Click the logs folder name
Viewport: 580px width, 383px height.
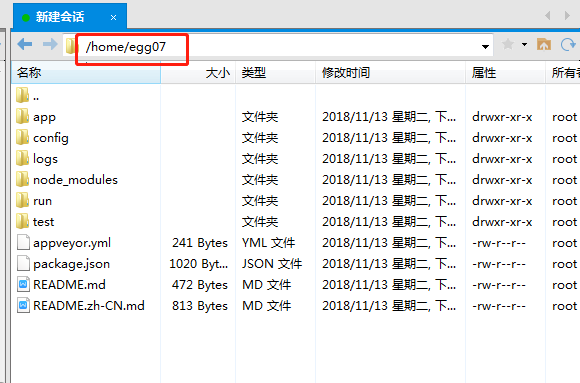pyautogui.click(x=45, y=159)
